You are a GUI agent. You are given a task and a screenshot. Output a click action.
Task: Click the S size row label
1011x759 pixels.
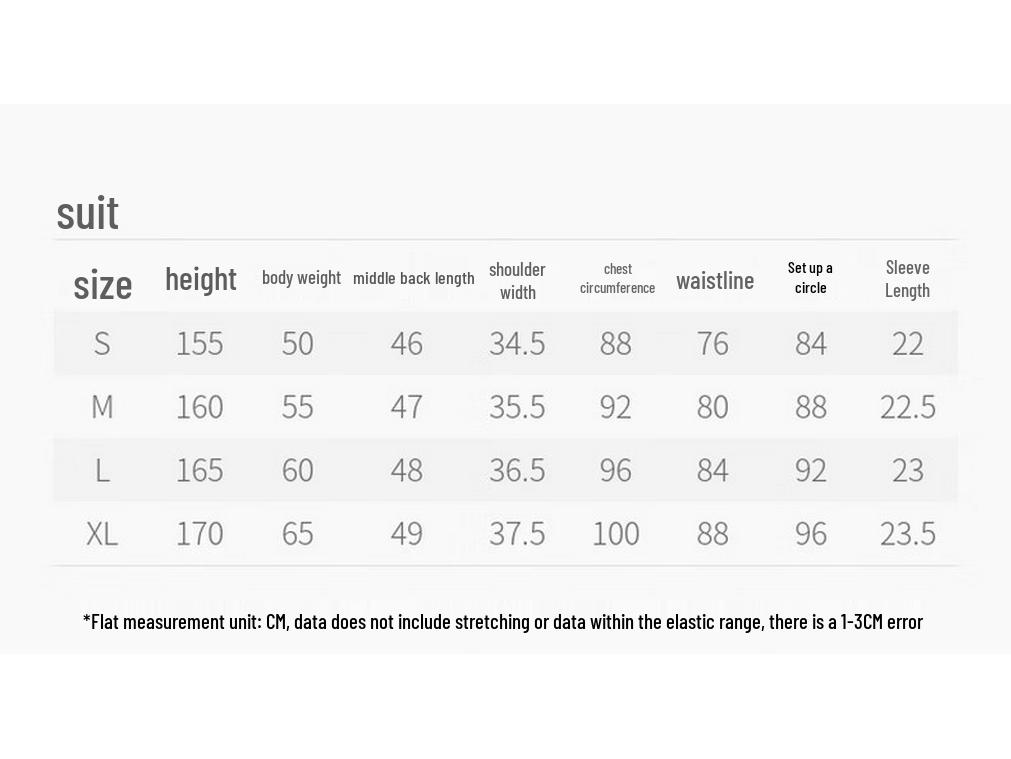pos(102,343)
